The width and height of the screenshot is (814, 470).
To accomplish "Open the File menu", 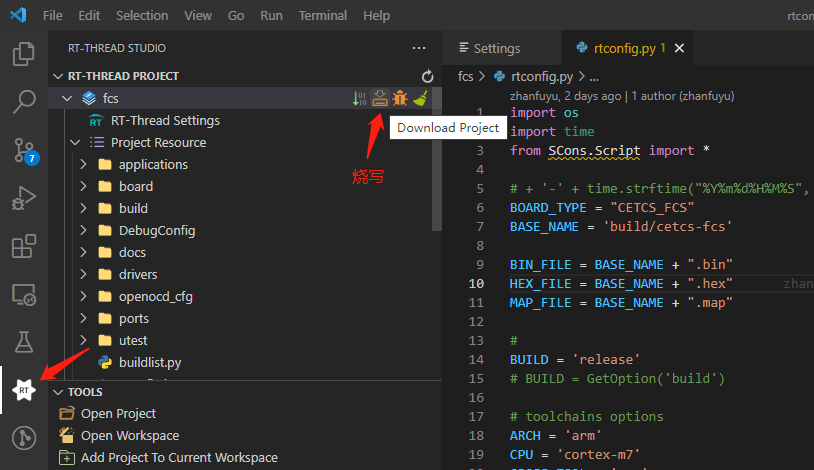I will [x=52, y=16].
